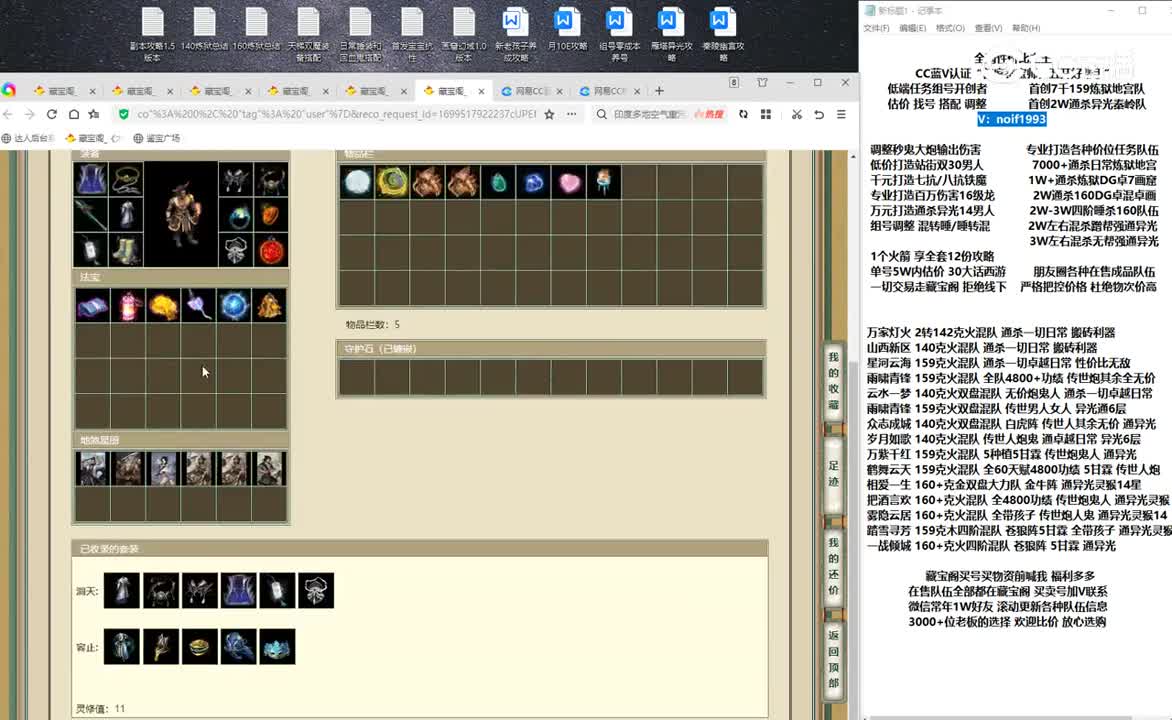1172x720 pixels.
Task: Select the red orb equipment icon
Action: 271,250
